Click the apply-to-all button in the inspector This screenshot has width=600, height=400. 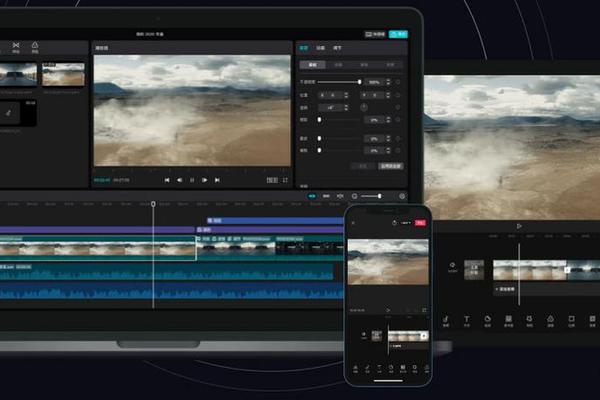click(x=391, y=166)
